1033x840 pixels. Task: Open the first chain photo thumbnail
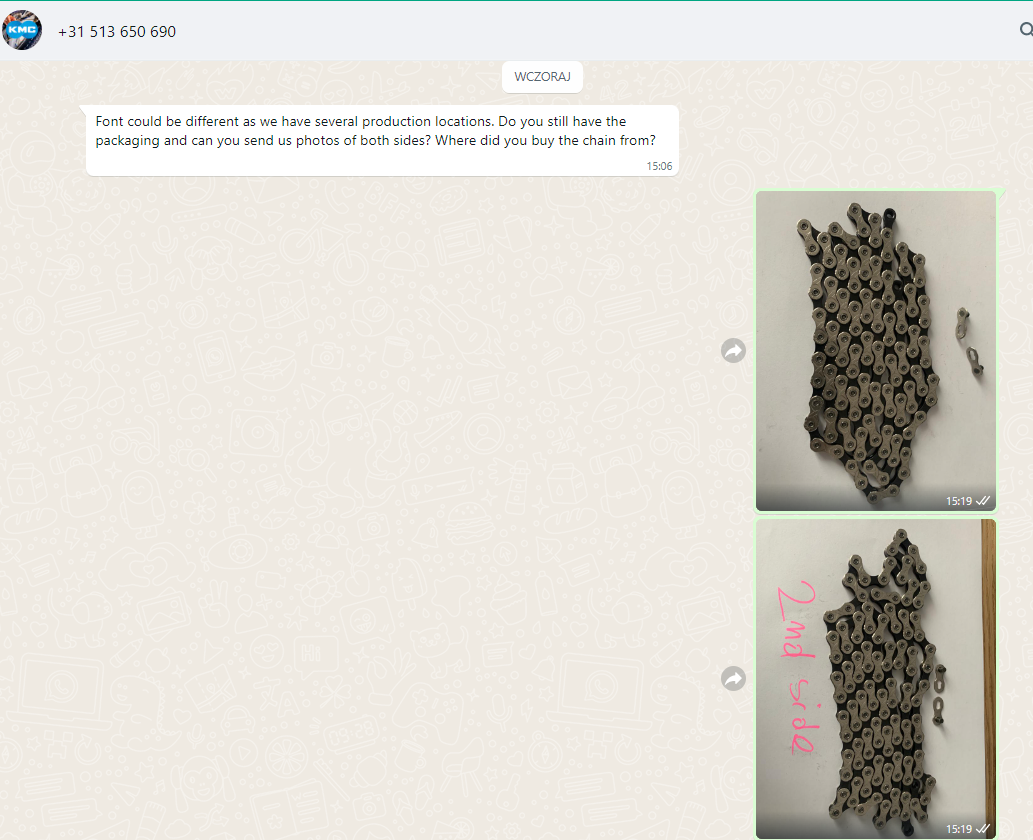click(876, 350)
